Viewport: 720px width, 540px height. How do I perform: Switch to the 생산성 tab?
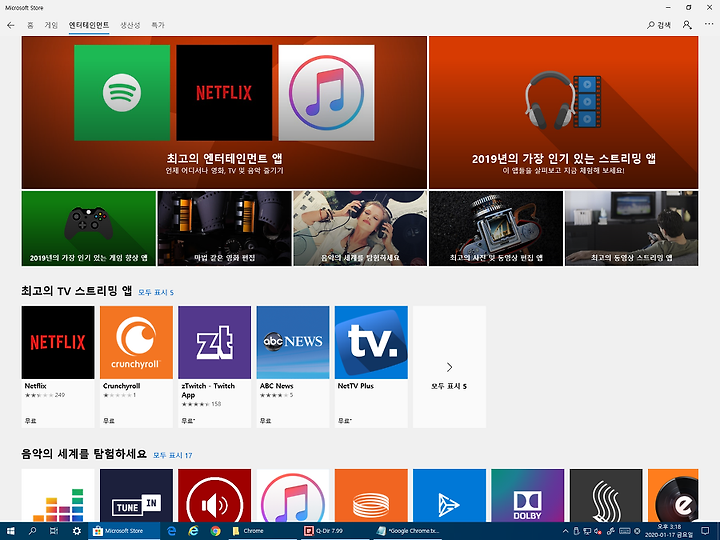pos(130,25)
